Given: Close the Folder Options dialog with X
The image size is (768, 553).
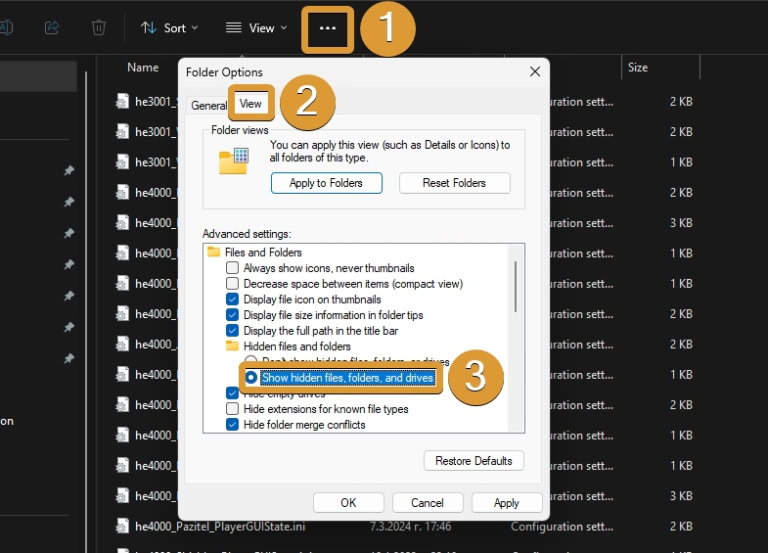Looking at the screenshot, I should pos(535,72).
